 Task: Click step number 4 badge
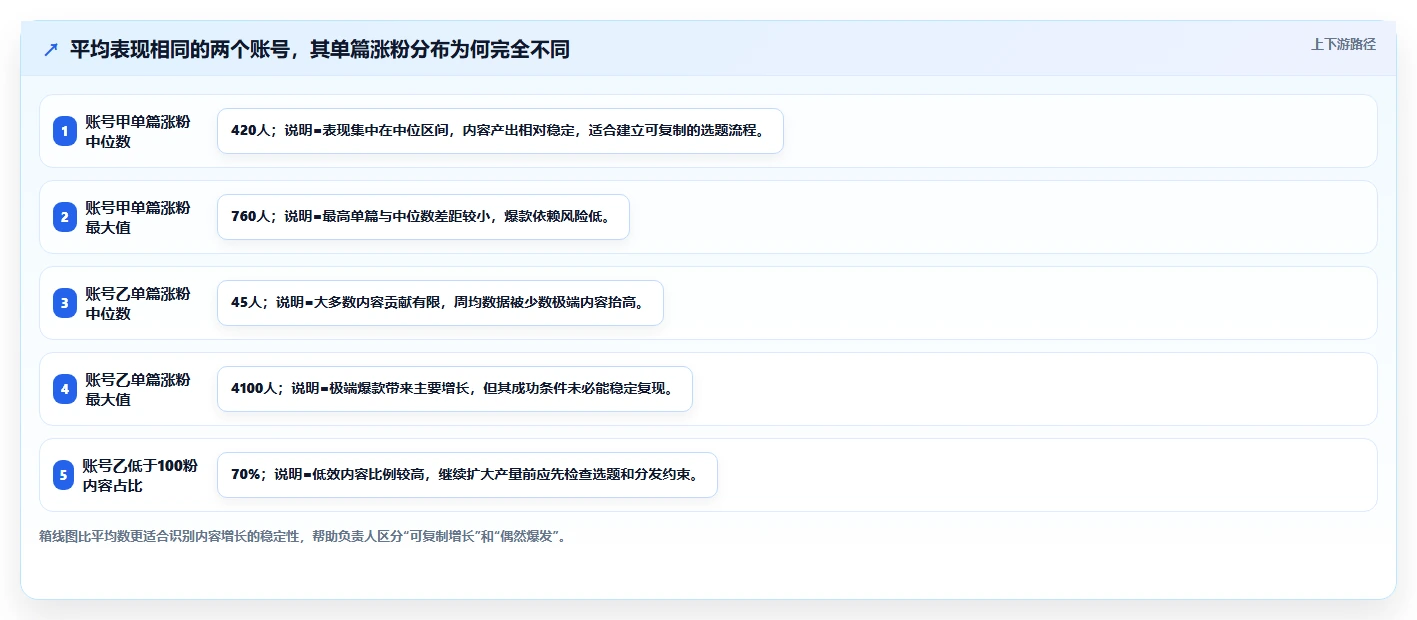(x=65, y=389)
